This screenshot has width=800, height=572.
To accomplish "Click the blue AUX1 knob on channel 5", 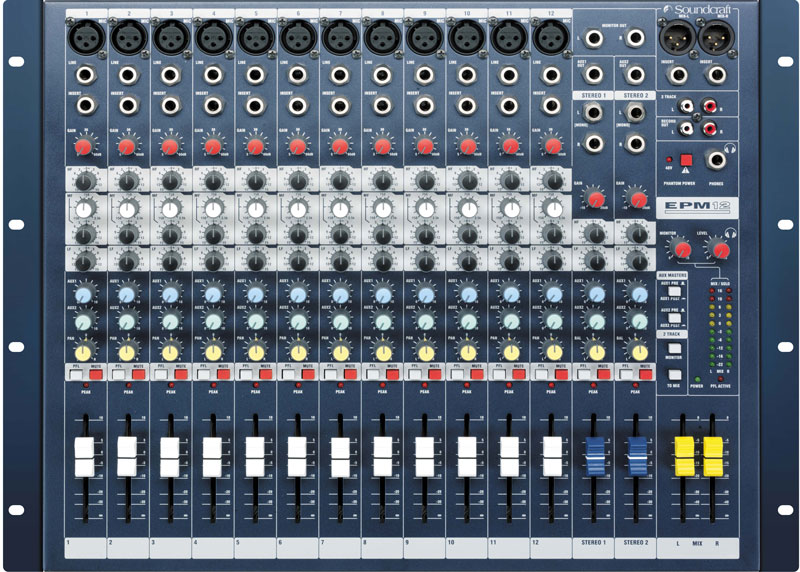I will pyautogui.click(x=255, y=297).
